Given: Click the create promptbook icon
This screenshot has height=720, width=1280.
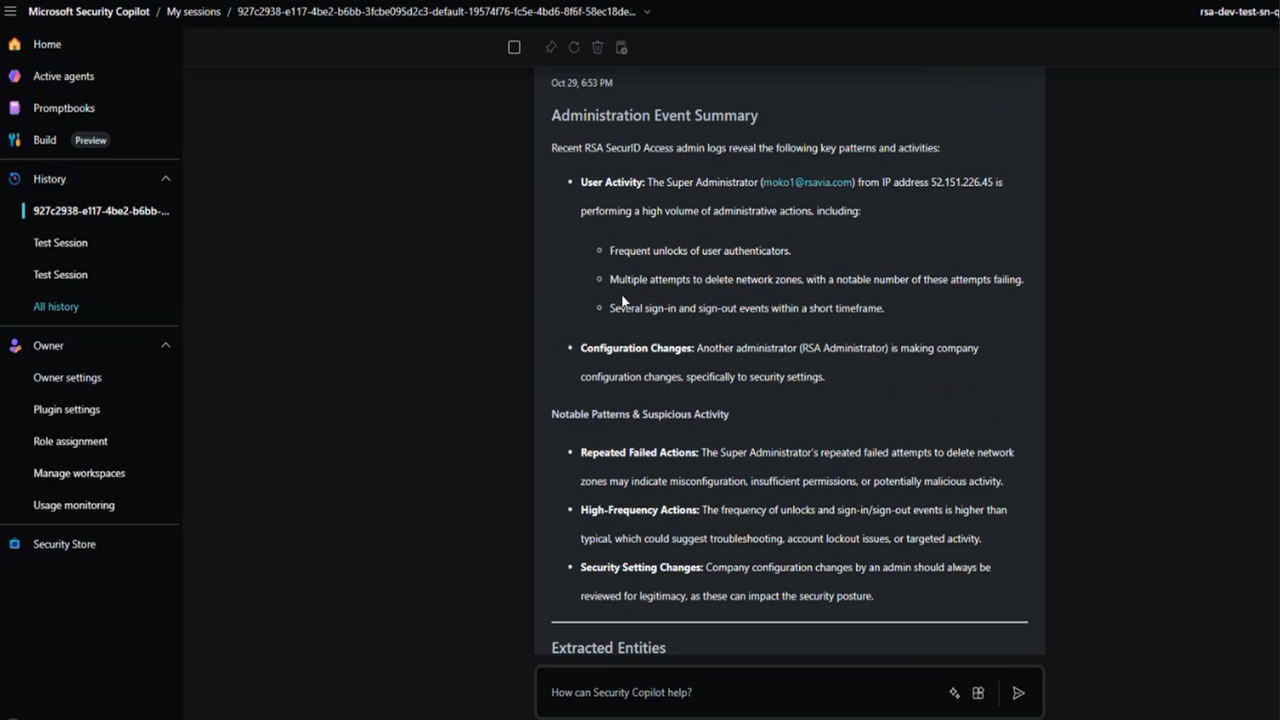Looking at the screenshot, I should (621, 47).
